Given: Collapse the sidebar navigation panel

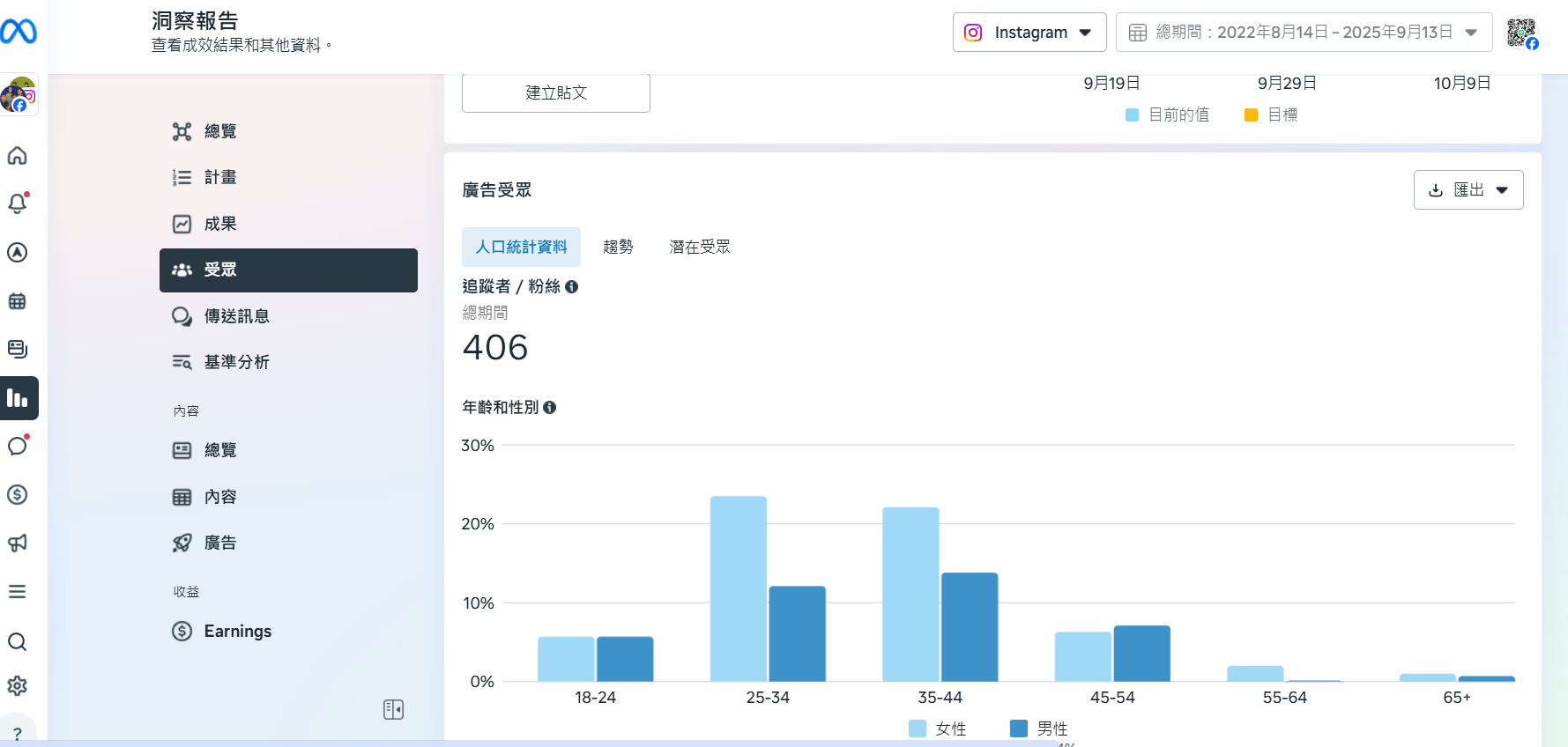Looking at the screenshot, I should point(393,709).
